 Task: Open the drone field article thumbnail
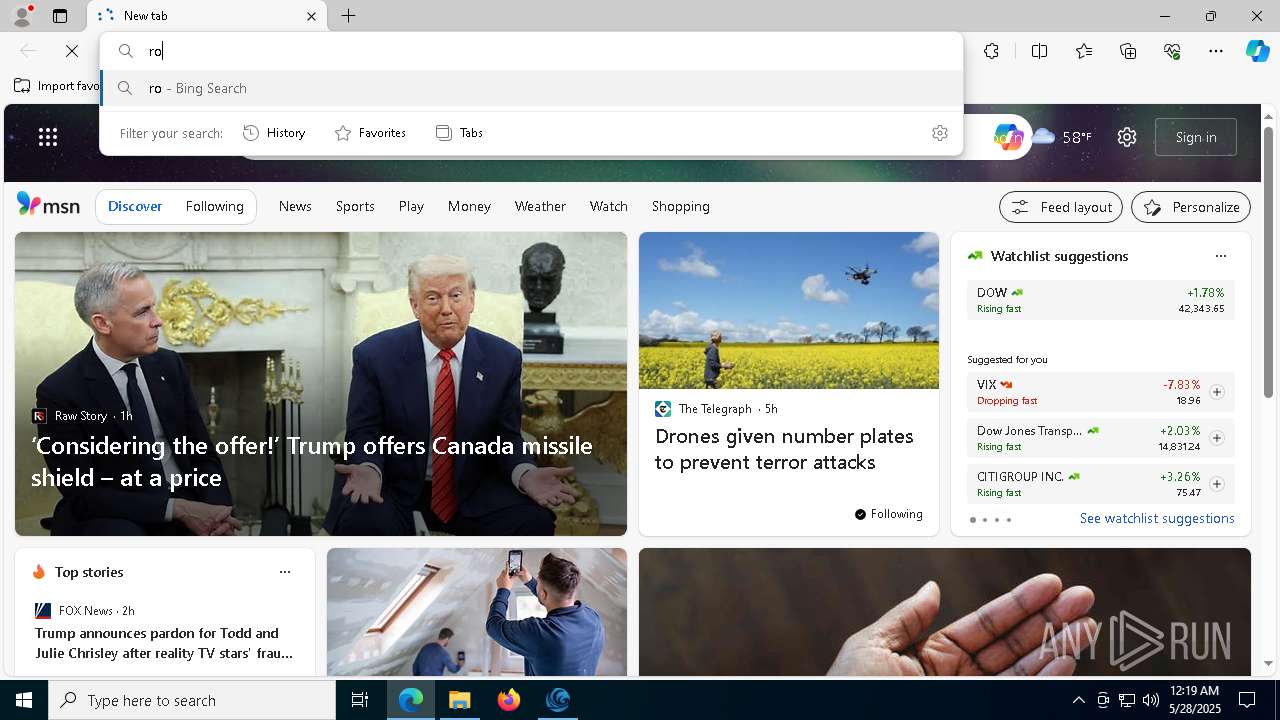coord(789,310)
